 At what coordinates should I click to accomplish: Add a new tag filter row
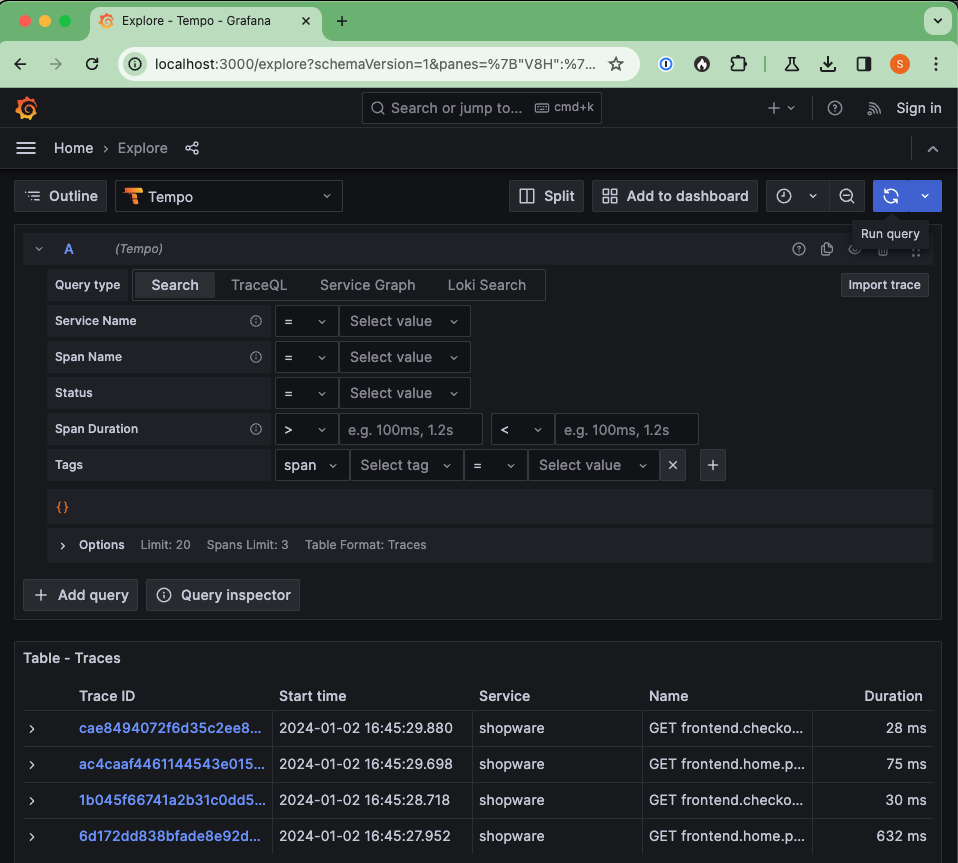pos(713,465)
